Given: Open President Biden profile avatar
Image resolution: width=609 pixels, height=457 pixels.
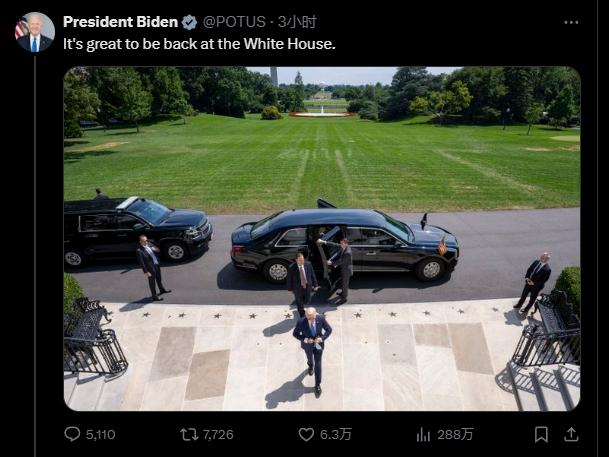Looking at the screenshot, I should coord(35,32).
